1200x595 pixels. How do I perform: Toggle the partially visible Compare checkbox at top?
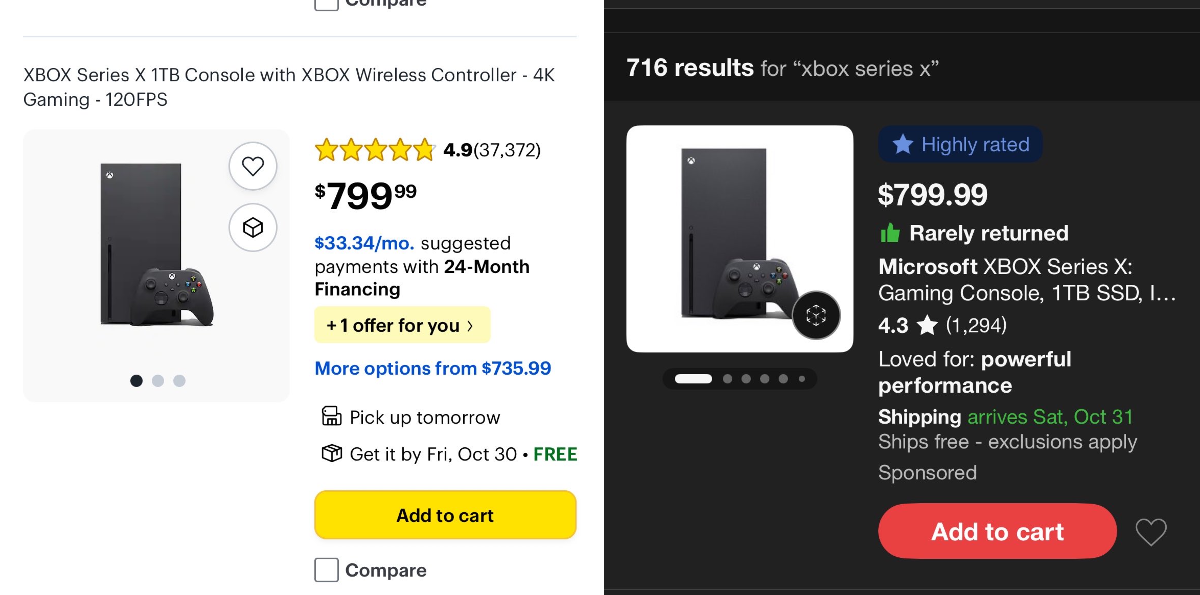[326, 4]
